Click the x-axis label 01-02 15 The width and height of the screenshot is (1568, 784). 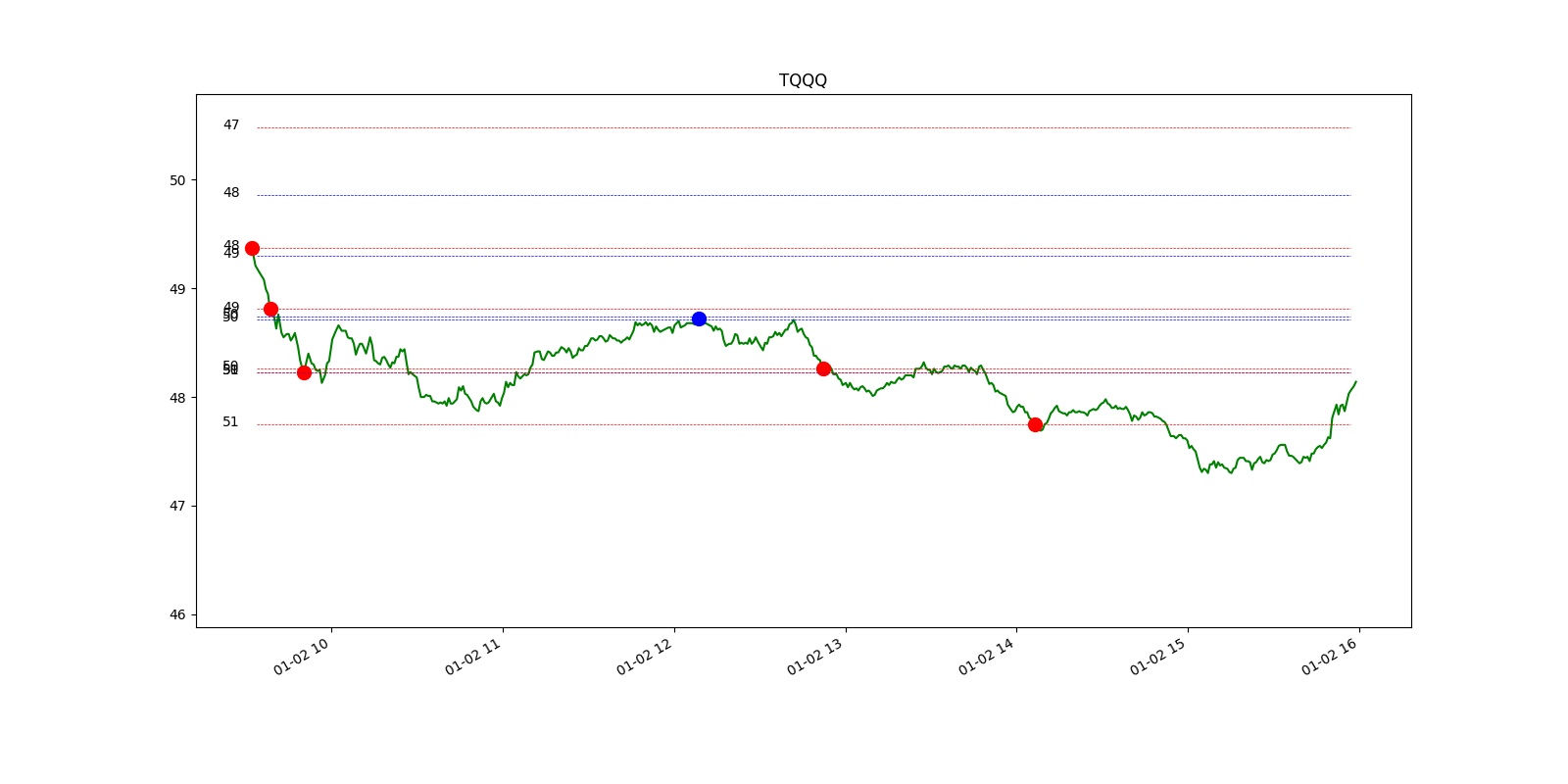1157,656
